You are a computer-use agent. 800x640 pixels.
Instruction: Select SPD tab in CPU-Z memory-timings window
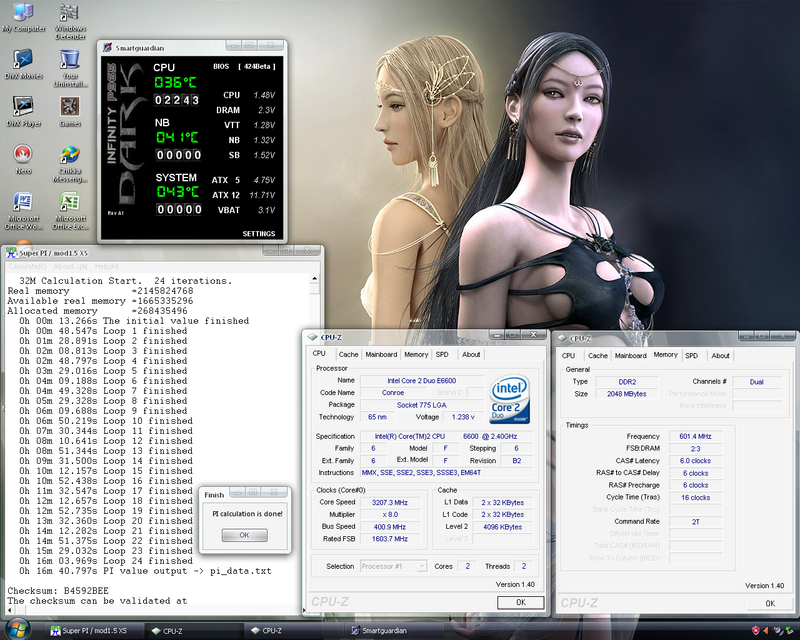click(x=691, y=355)
